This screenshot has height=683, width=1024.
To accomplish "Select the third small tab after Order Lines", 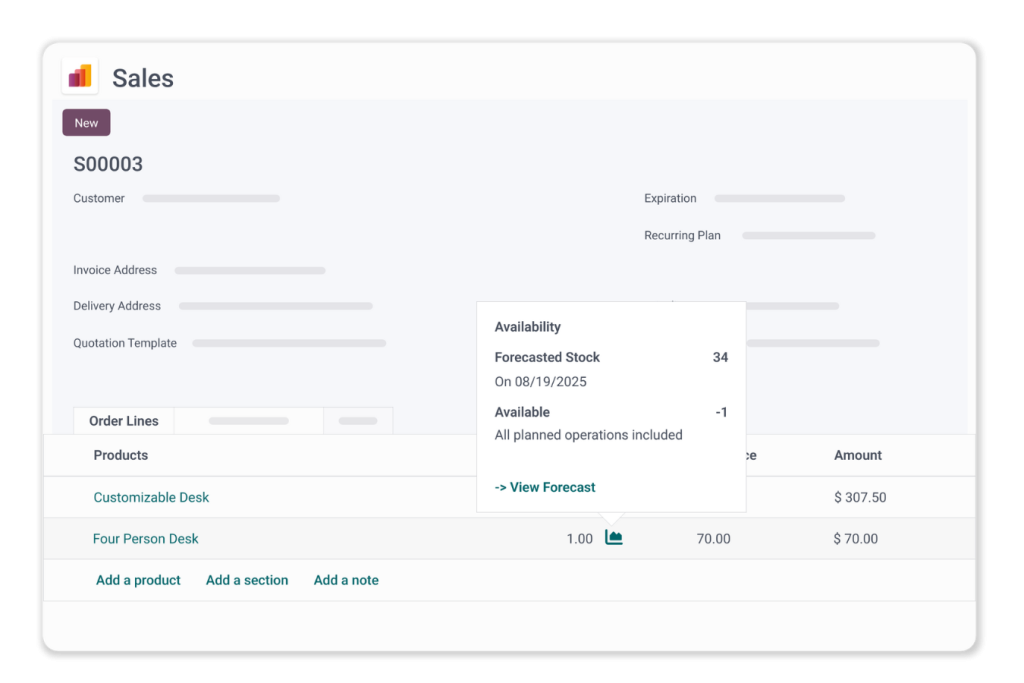I will (358, 421).
